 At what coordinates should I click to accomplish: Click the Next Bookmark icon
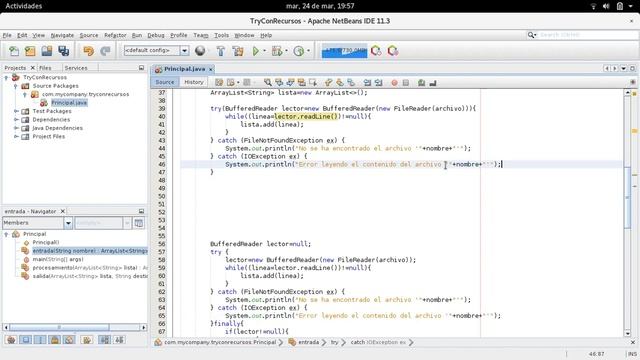click(x=340, y=83)
